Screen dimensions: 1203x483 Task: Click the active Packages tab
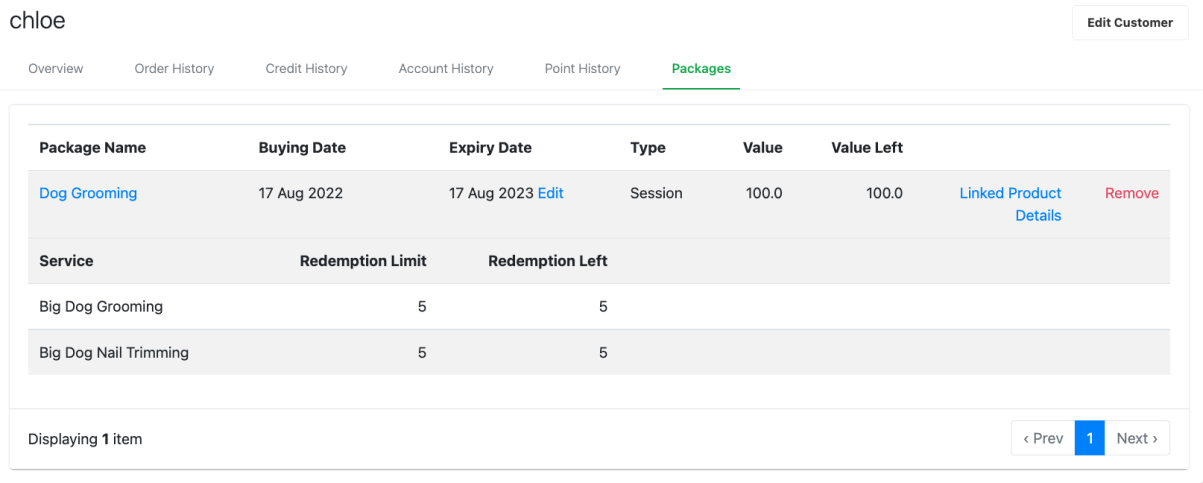coord(701,69)
